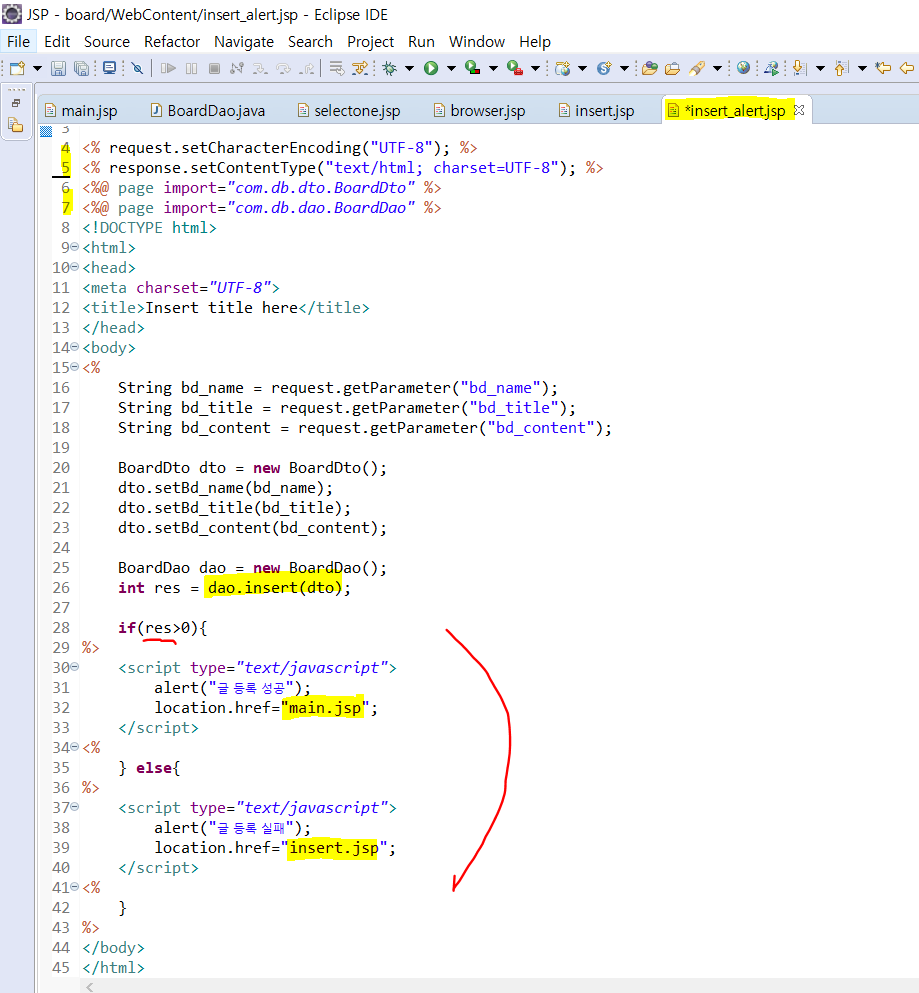Open the Refactor menu

(x=172, y=42)
